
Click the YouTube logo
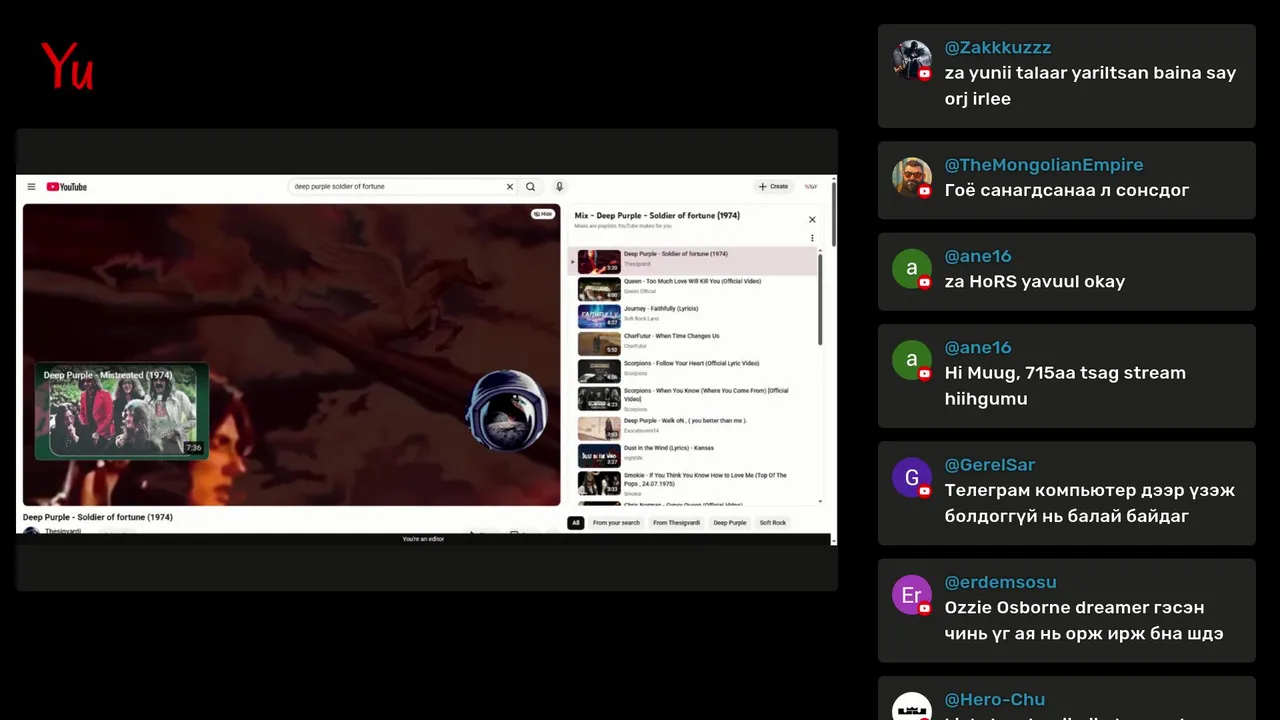pyautogui.click(x=67, y=187)
